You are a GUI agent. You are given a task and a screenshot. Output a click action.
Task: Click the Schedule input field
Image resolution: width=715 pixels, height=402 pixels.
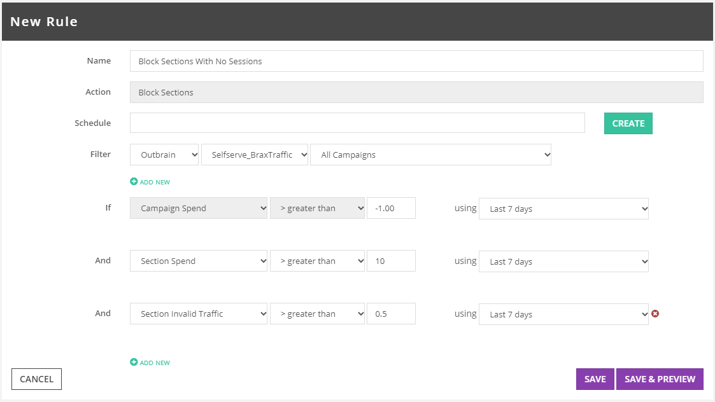357,123
